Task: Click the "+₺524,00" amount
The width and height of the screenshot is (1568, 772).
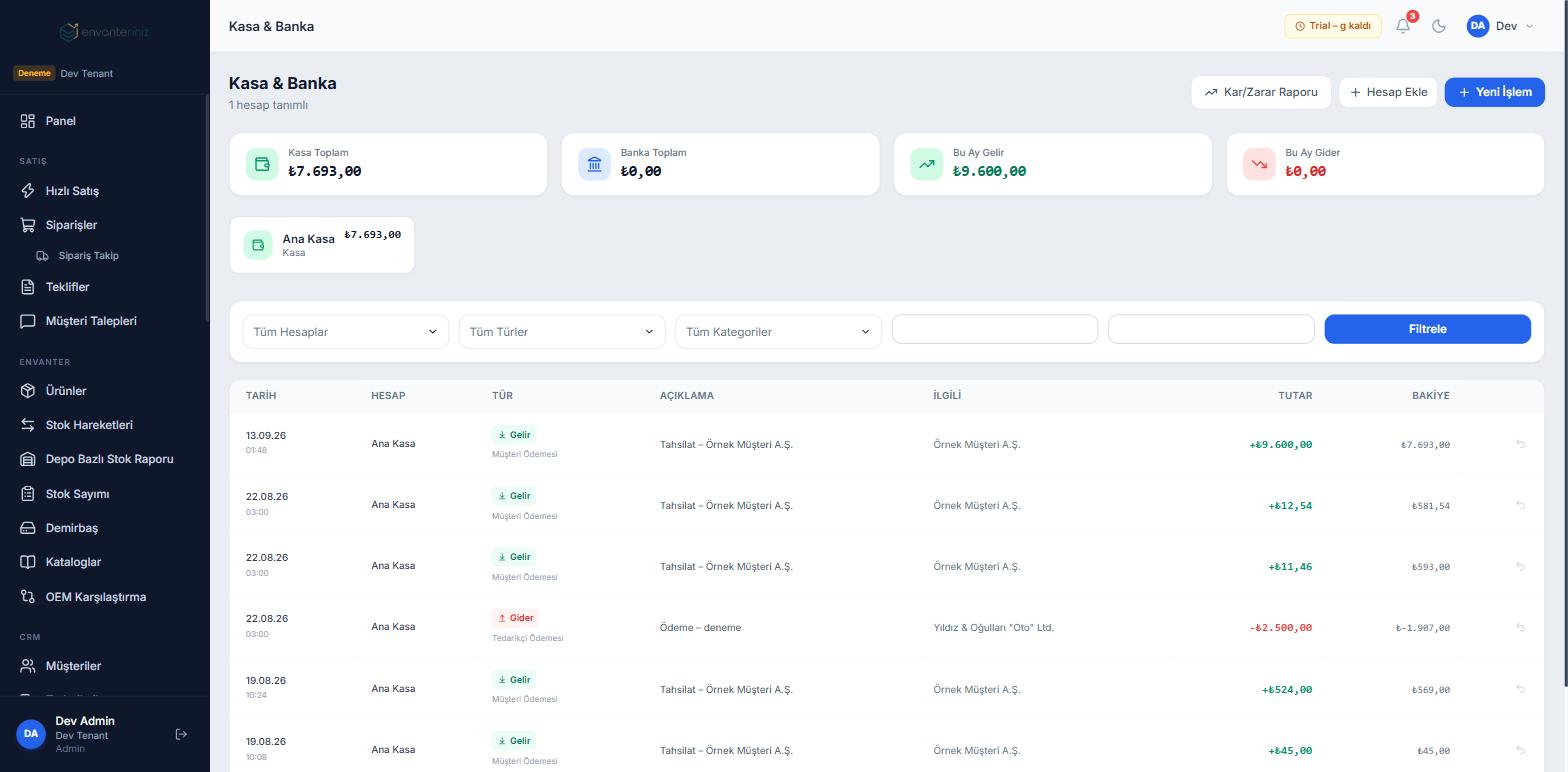Action: pos(1287,689)
